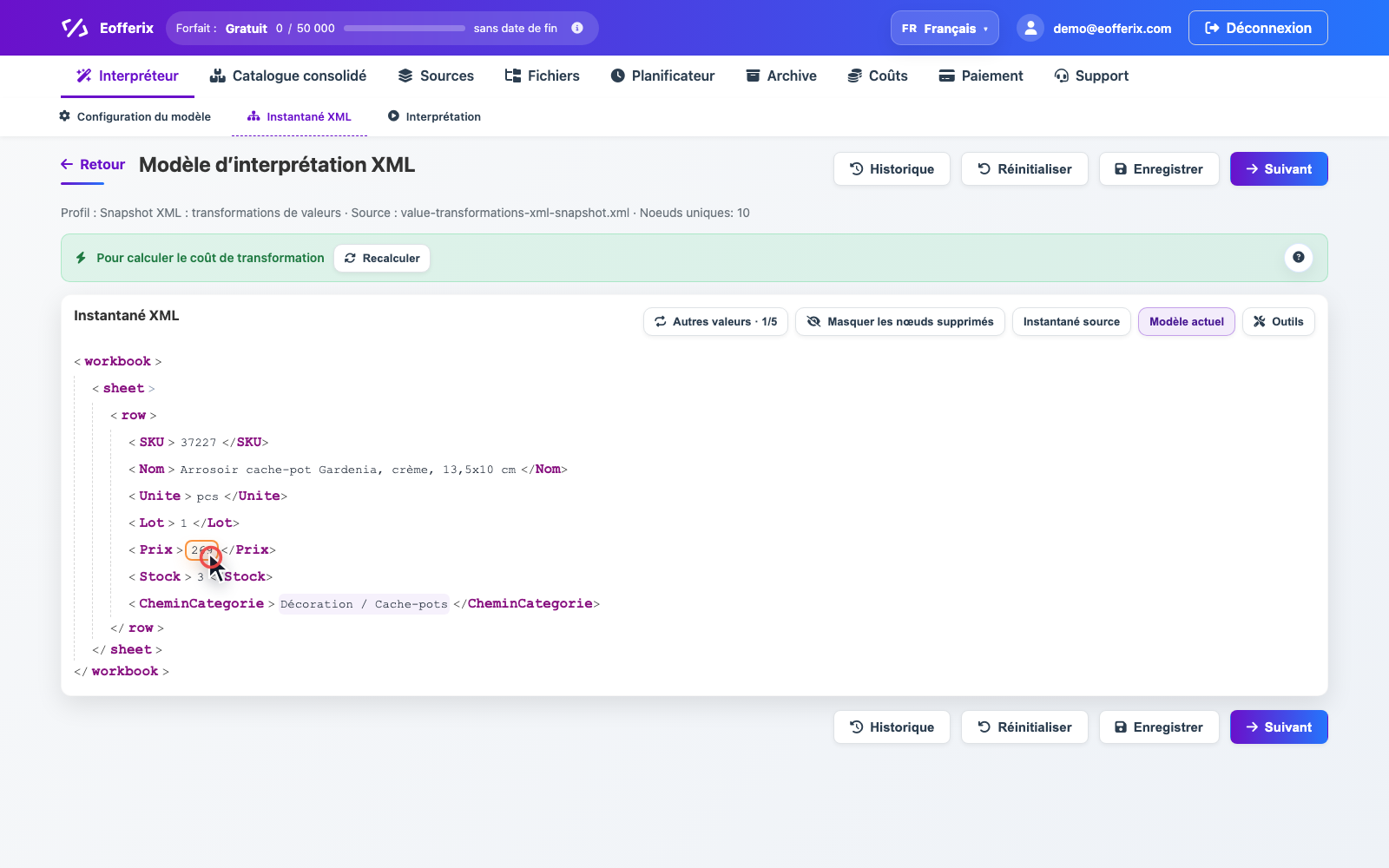Image resolution: width=1389 pixels, height=868 pixels.
Task: Cycle Autres valeurs 1/5 button
Action: point(715,321)
